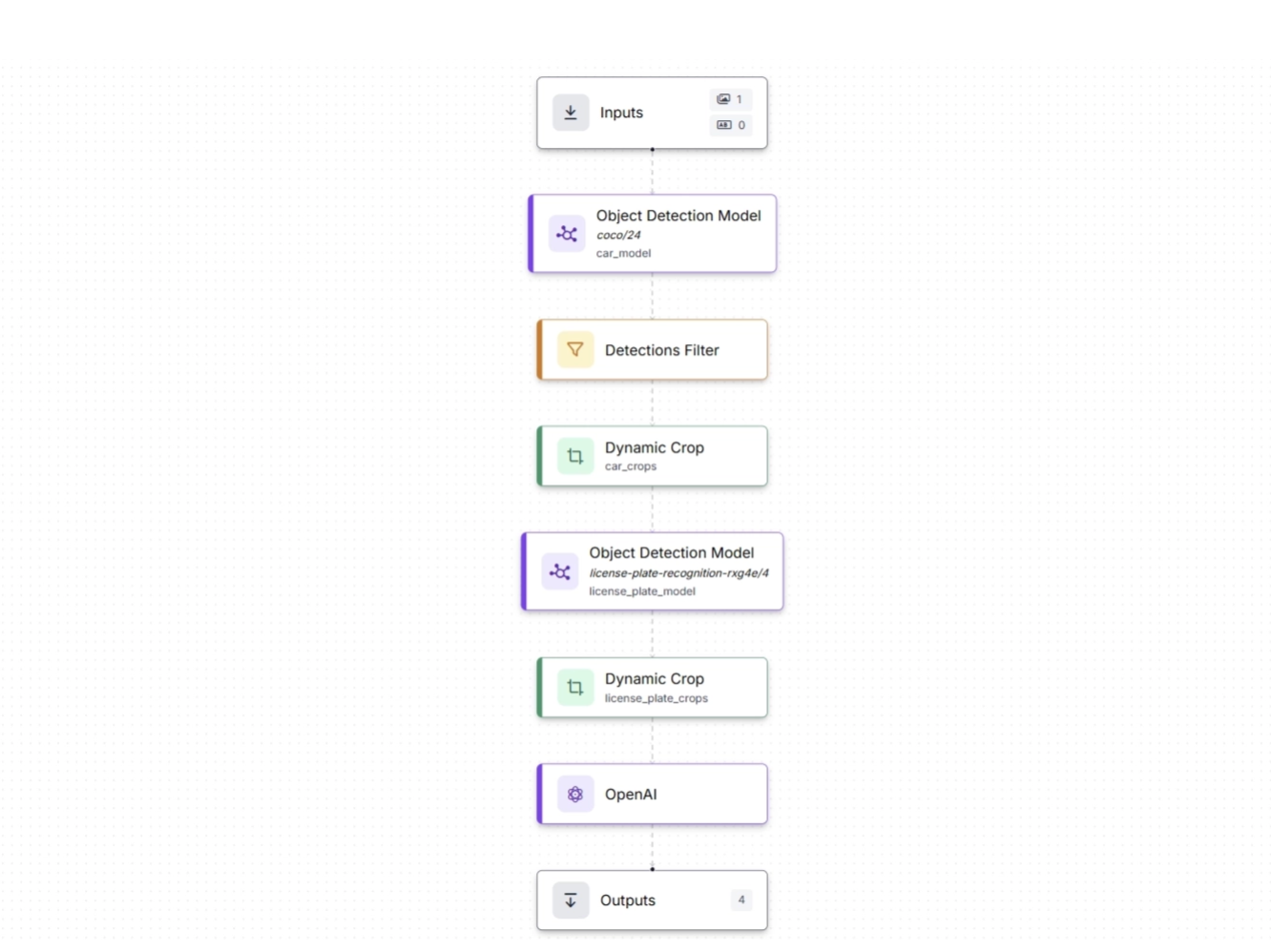Select the license-plate-recognition-rxg4e/4 model text
1271x952 pixels.
[x=678, y=573]
